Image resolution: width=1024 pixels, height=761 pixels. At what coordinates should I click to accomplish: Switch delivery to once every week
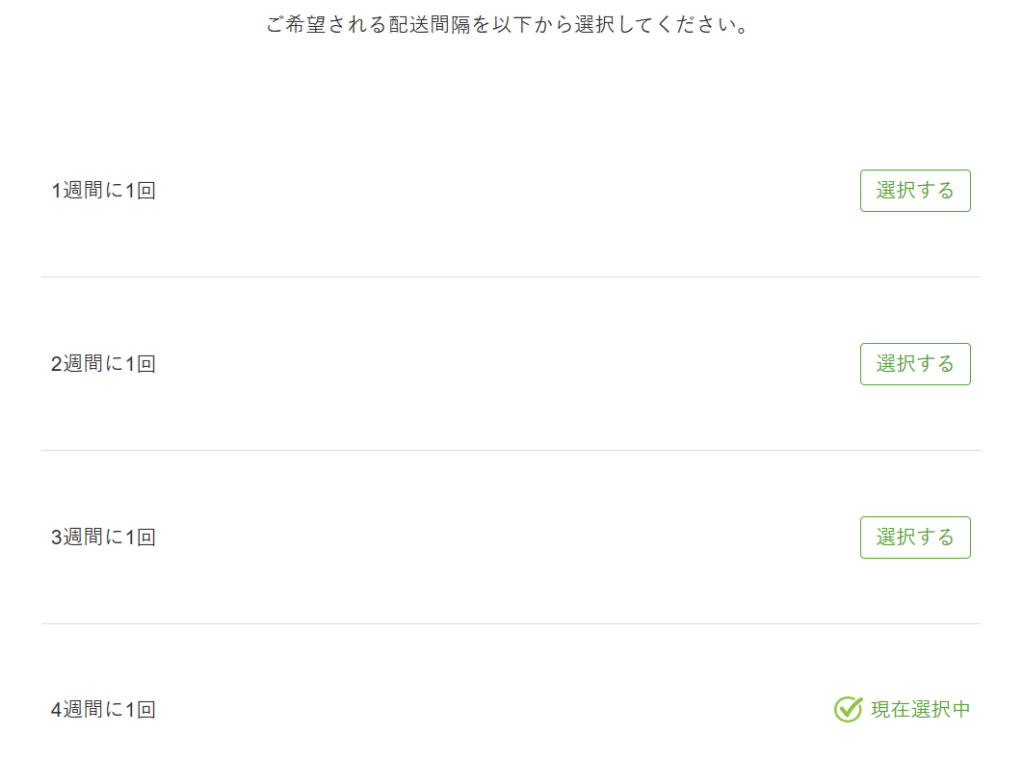click(915, 191)
